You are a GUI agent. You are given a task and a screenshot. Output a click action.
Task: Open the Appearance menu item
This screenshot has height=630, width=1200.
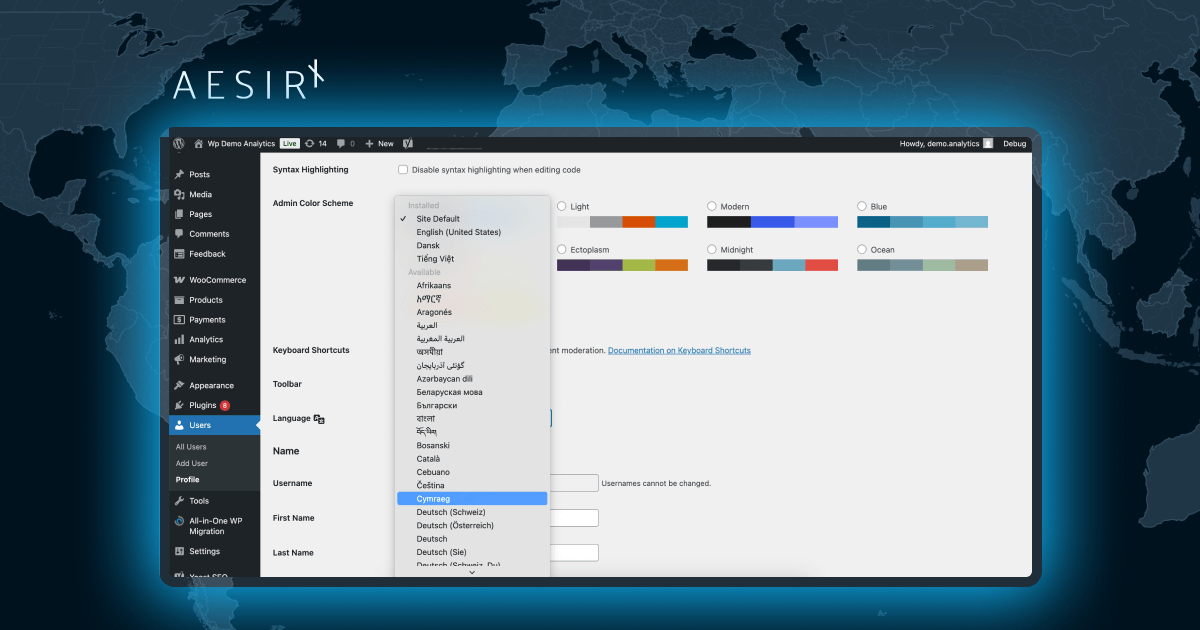point(214,385)
